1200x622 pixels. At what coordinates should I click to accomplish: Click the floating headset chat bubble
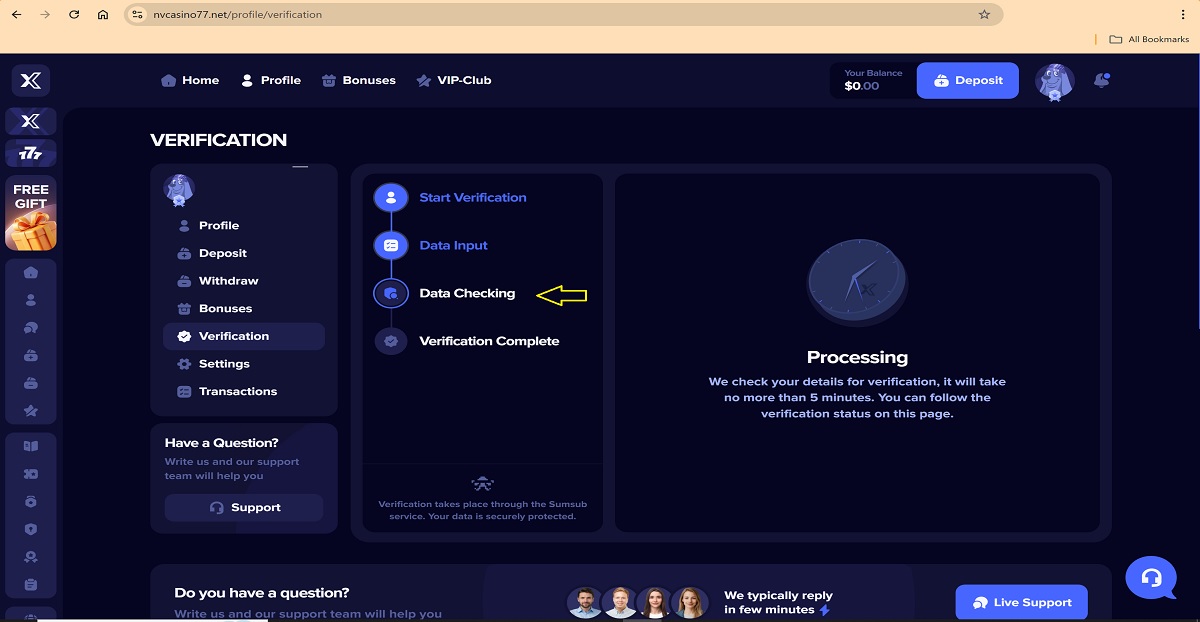pyautogui.click(x=1151, y=578)
